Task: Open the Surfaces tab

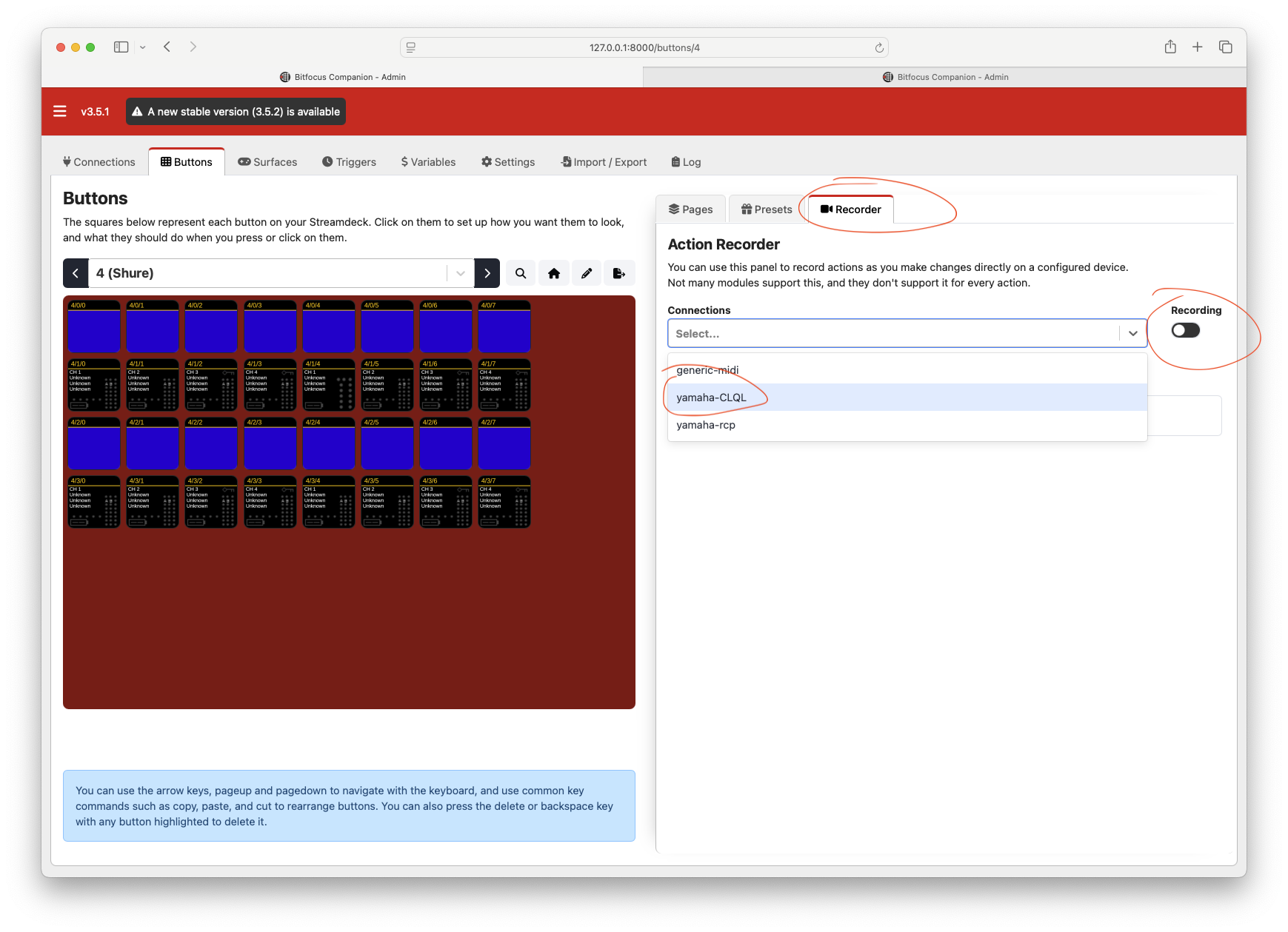Action: [x=267, y=162]
